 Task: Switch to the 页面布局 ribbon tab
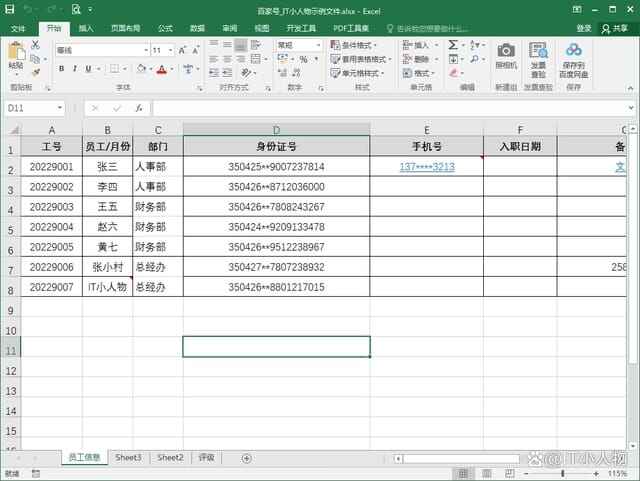click(125, 28)
